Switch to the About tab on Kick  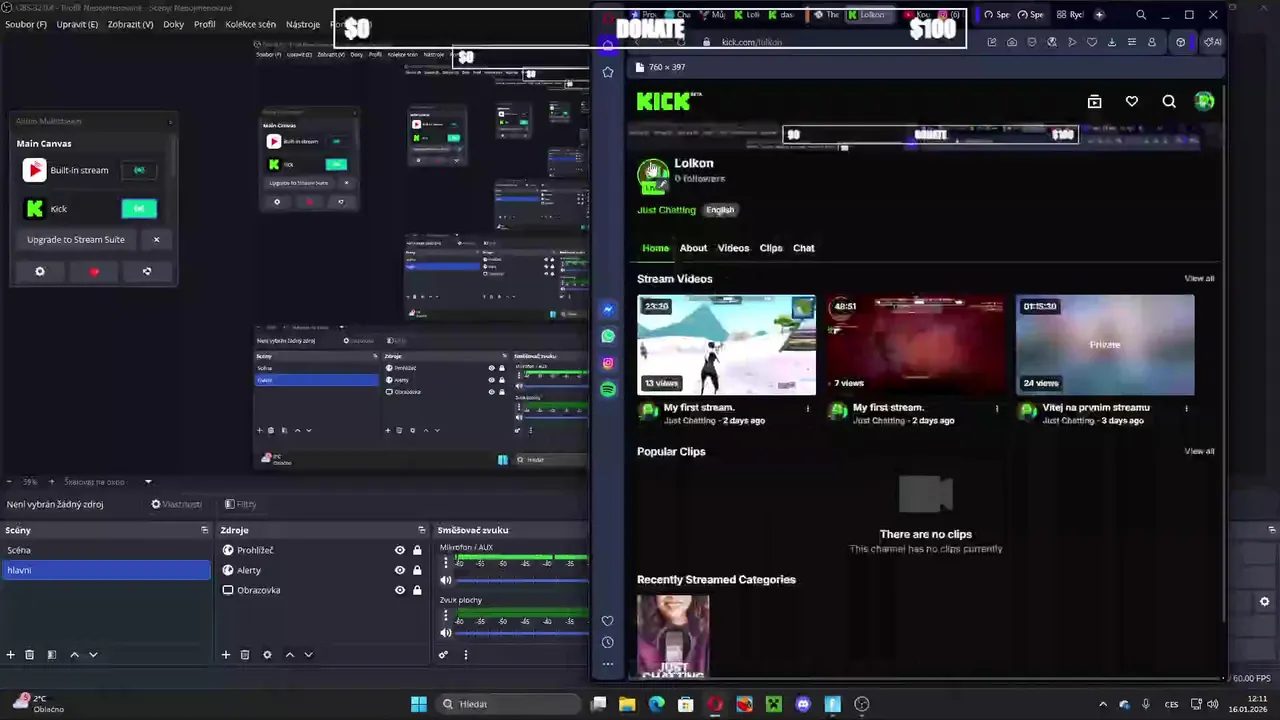693,248
